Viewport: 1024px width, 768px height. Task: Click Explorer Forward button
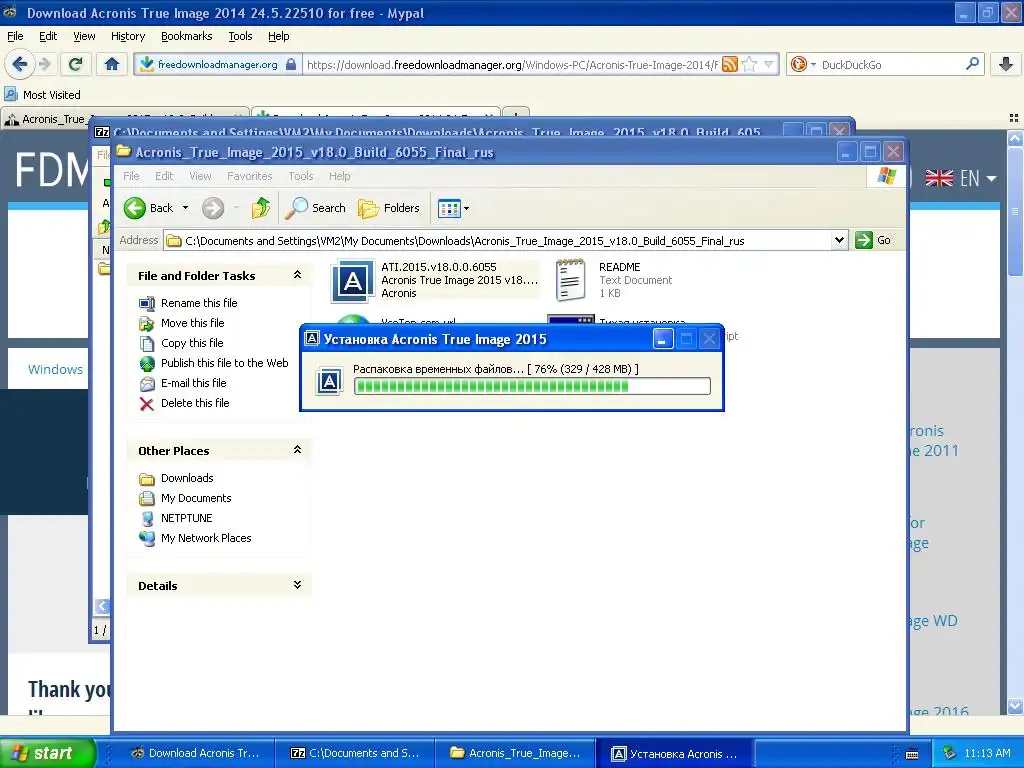pyautogui.click(x=213, y=208)
